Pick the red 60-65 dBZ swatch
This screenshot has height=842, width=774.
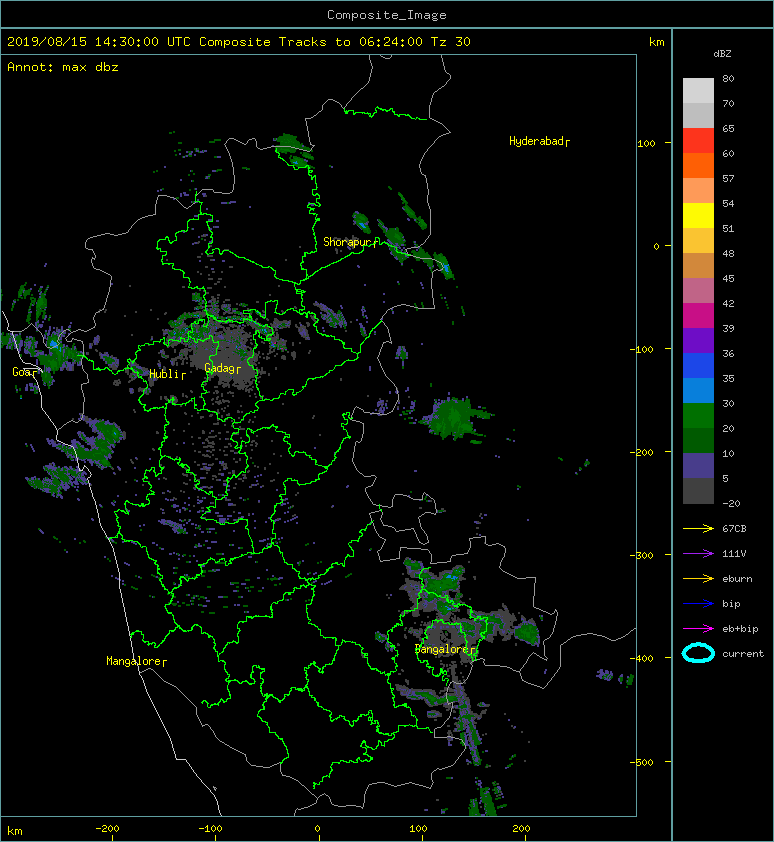[x=698, y=141]
